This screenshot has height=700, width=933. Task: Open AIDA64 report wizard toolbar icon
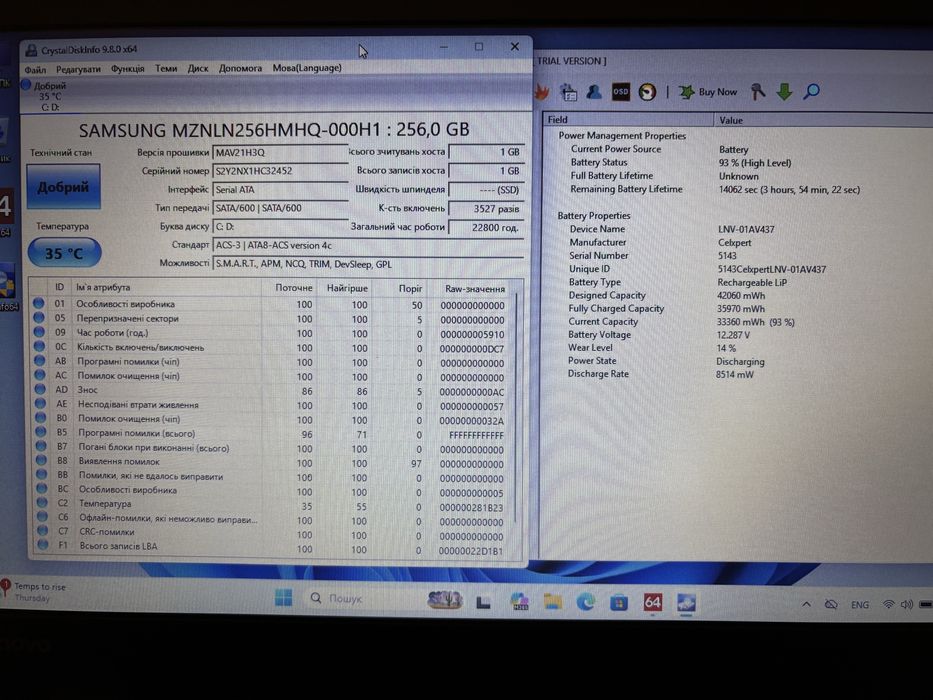click(x=569, y=92)
